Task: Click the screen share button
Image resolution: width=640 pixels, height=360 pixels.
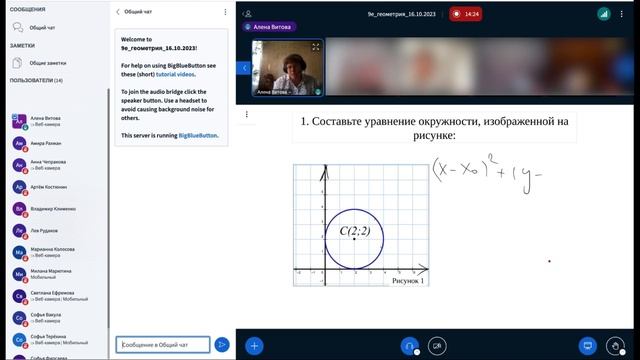Action: pos(588,346)
